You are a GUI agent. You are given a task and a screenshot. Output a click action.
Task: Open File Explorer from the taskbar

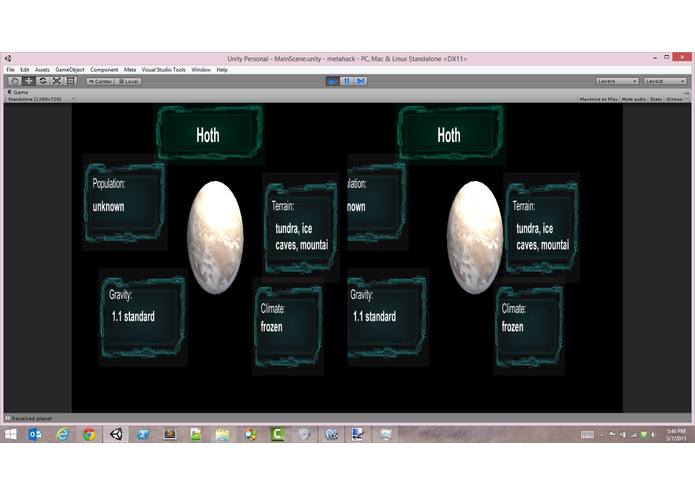coord(223,434)
